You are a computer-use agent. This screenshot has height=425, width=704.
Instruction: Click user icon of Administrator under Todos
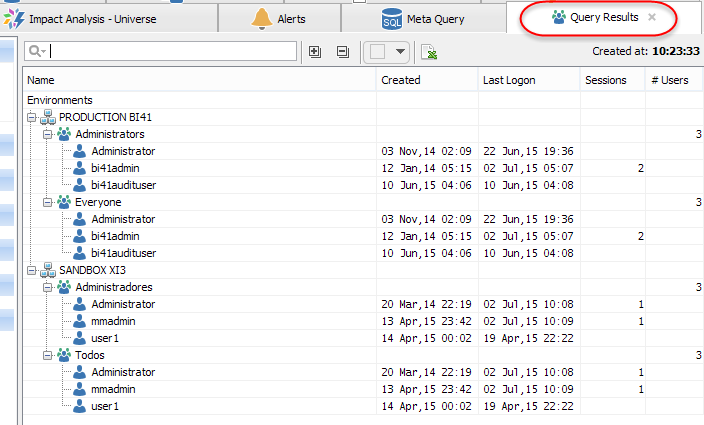click(79, 372)
